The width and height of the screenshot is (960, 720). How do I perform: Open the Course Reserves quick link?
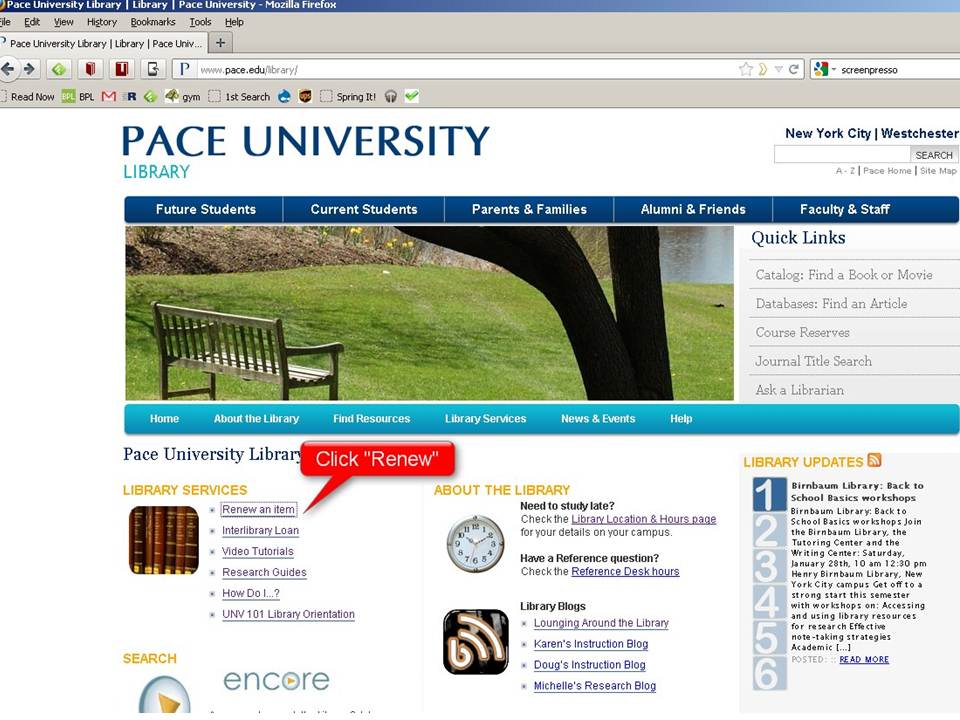[802, 332]
